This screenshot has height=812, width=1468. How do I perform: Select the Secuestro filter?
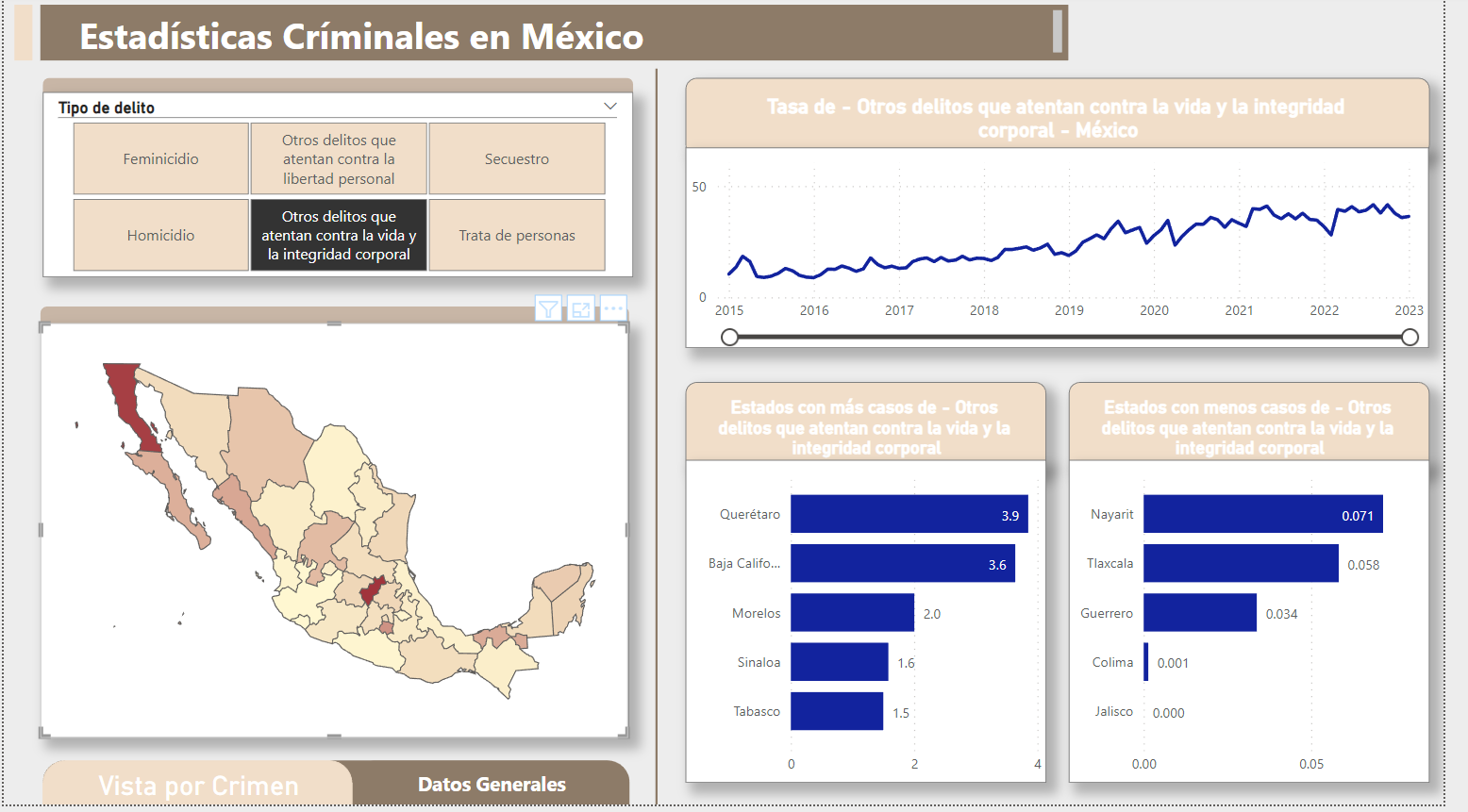(517, 158)
